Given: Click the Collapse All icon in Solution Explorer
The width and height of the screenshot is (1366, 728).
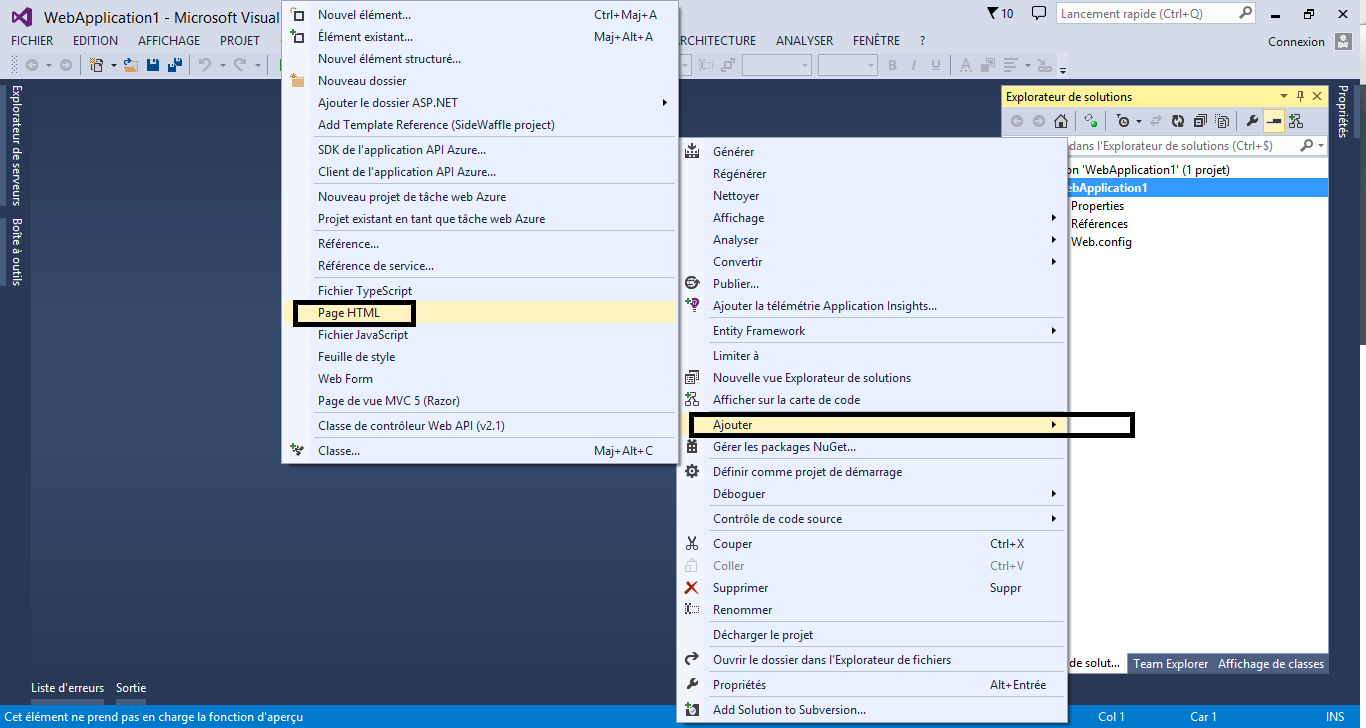Looking at the screenshot, I should 1200,121.
